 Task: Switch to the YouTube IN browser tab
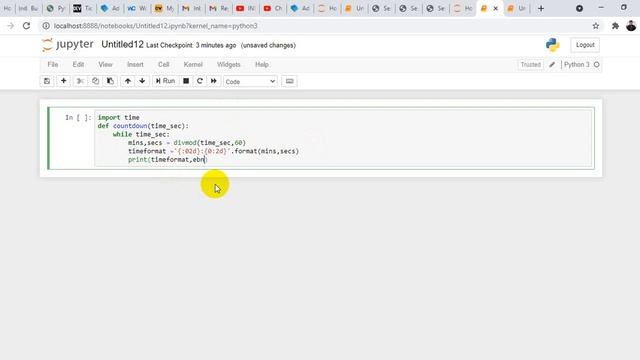coord(245,8)
